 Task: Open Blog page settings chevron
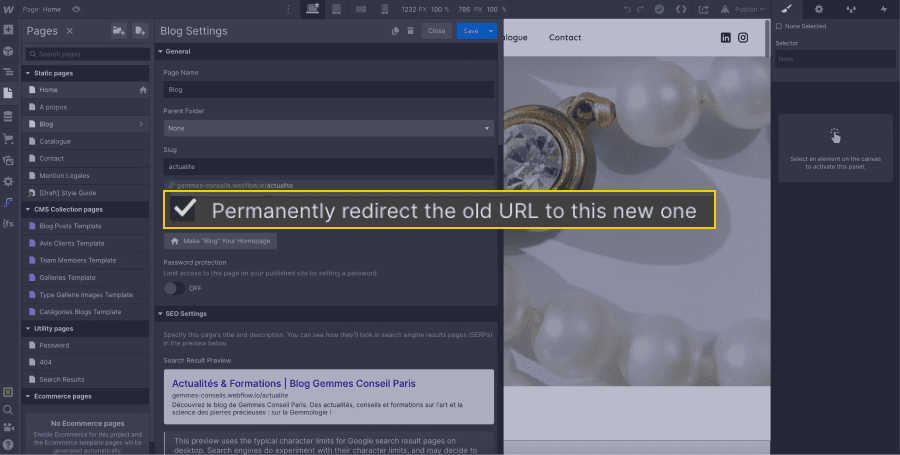coord(141,124)
